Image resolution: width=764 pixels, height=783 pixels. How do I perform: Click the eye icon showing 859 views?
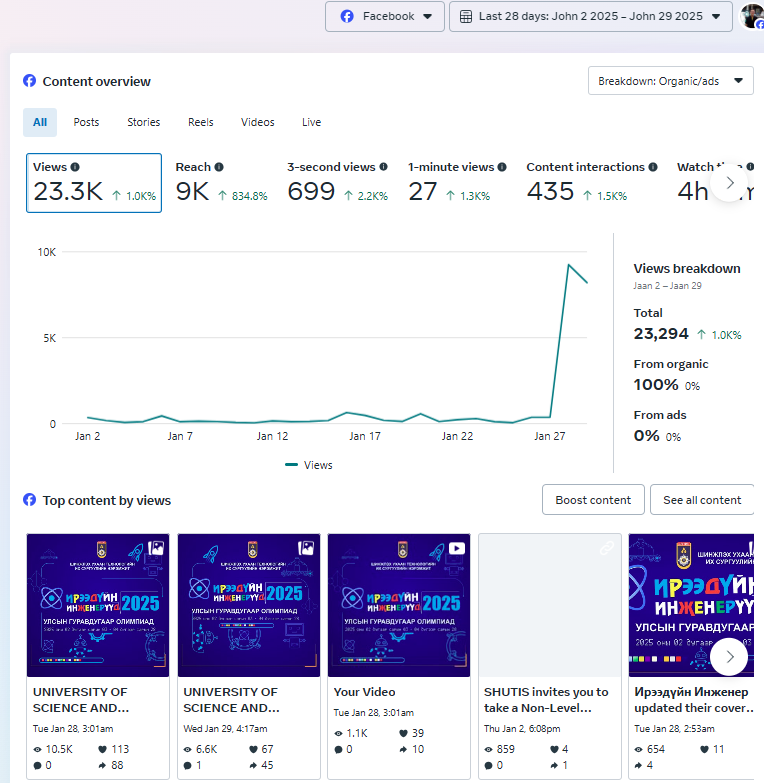(x=488, y=750)
